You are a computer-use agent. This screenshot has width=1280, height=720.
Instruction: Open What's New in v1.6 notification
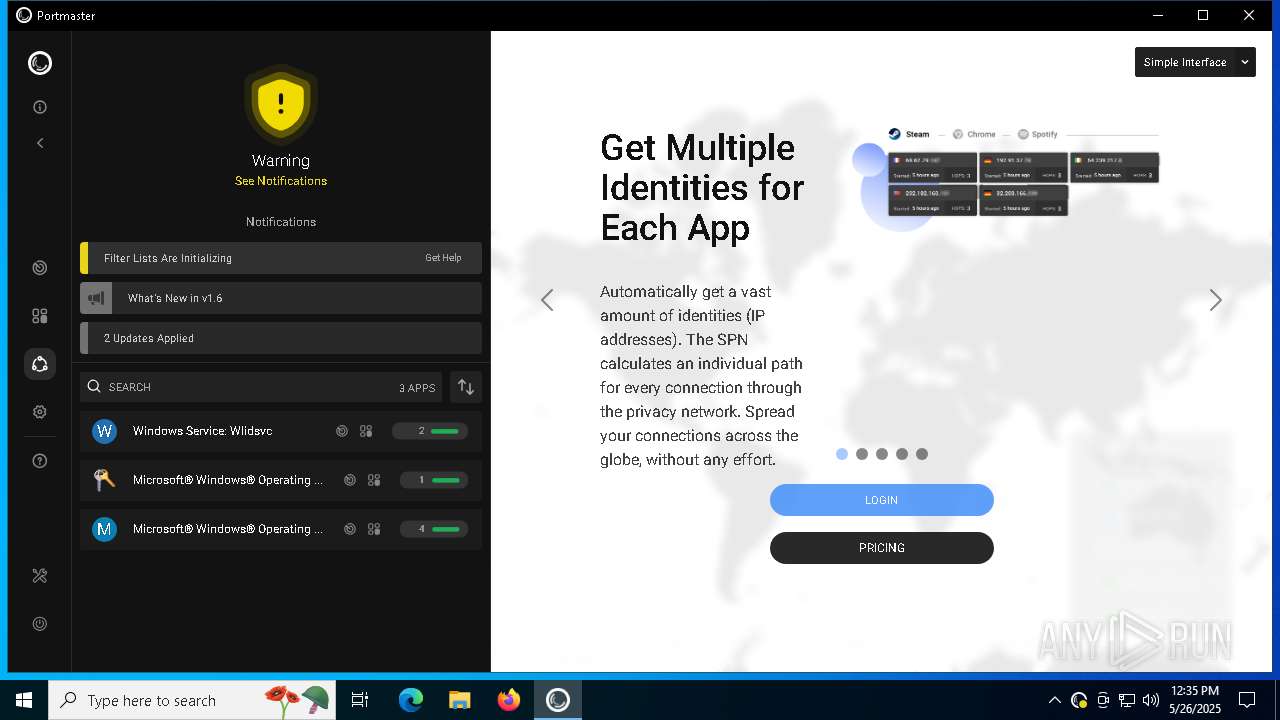pyautogui.click(x=281, y=298)
